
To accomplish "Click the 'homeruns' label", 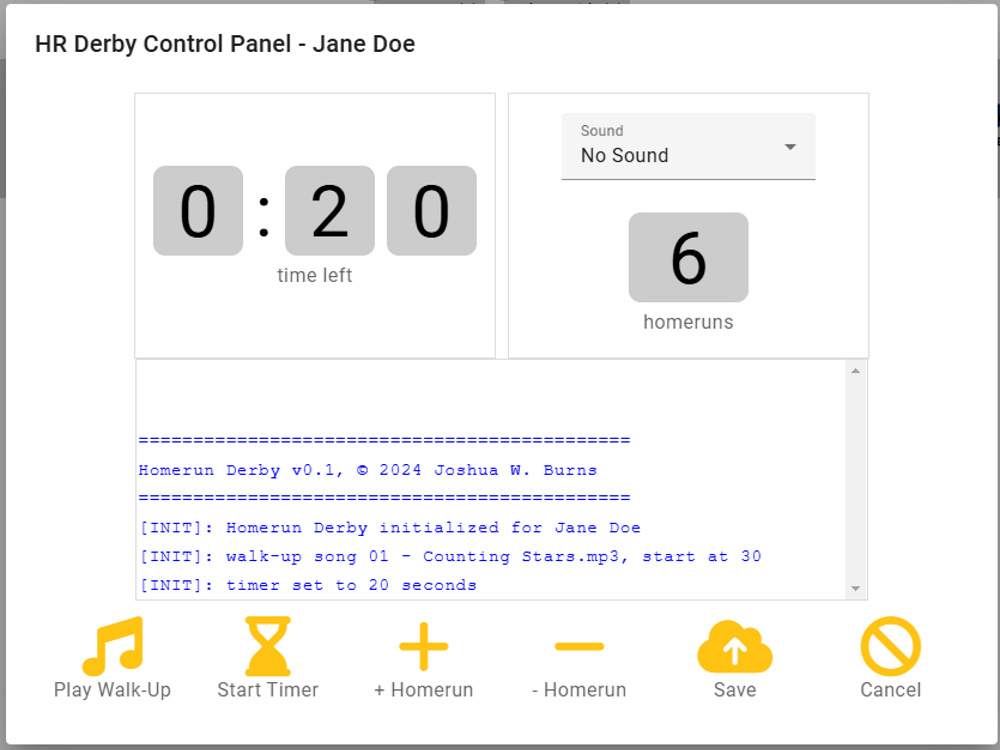I will click(x=688, y=322).
